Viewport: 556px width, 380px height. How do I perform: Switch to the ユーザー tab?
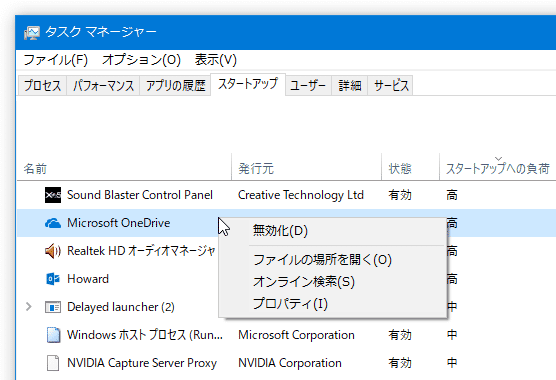click(x=308, y=85)
